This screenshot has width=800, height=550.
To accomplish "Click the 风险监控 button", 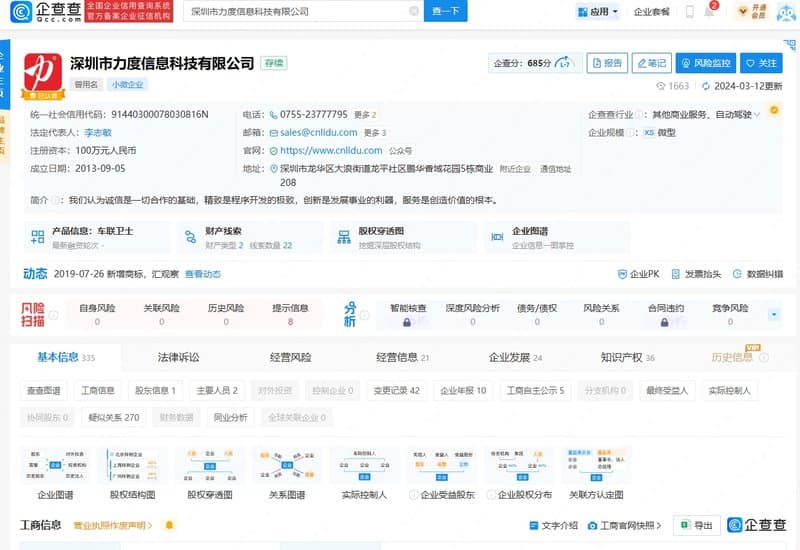I will [706, 63].
